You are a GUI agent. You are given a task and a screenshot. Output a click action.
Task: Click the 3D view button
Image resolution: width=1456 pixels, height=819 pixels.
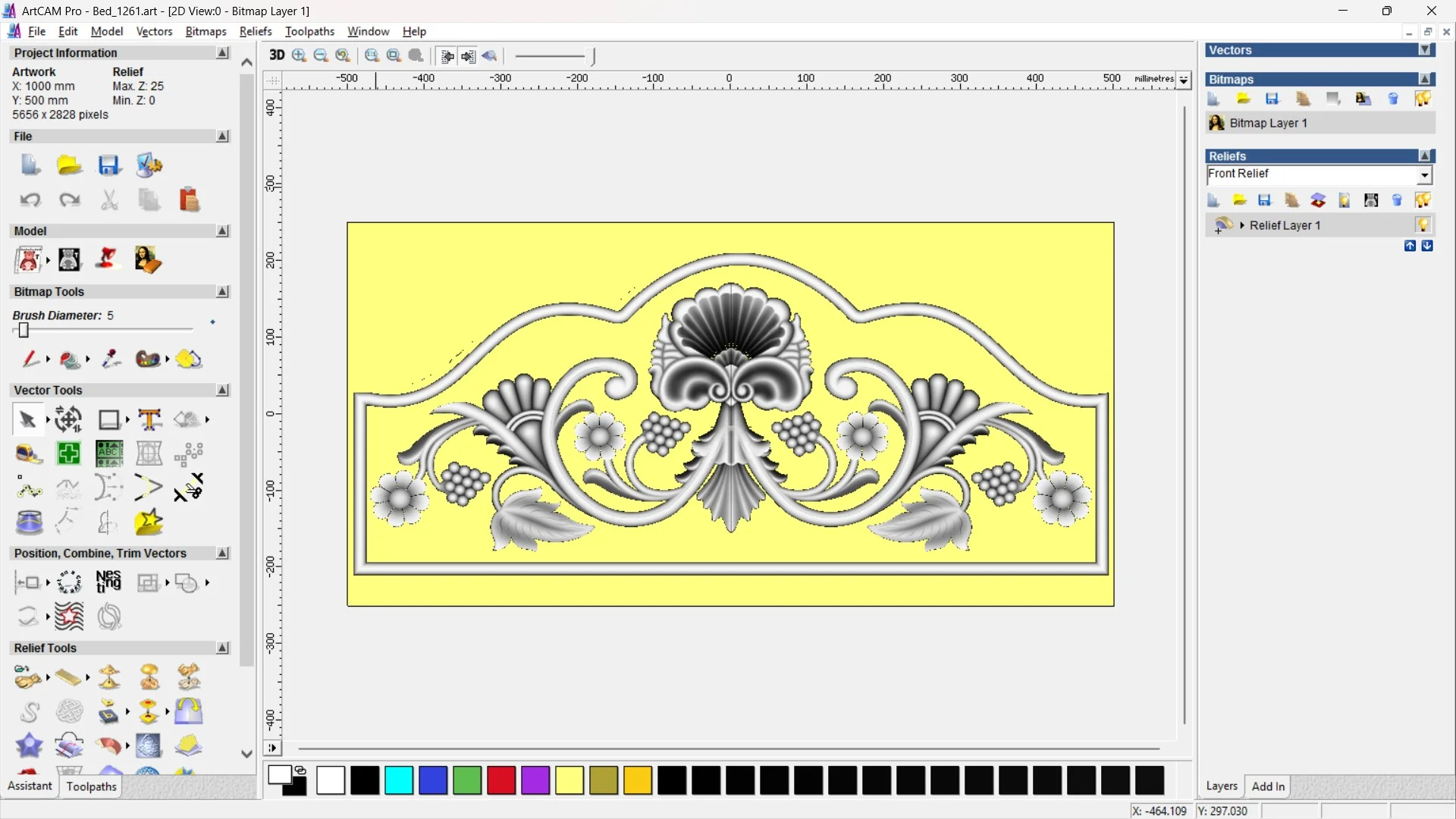point(277,55)
